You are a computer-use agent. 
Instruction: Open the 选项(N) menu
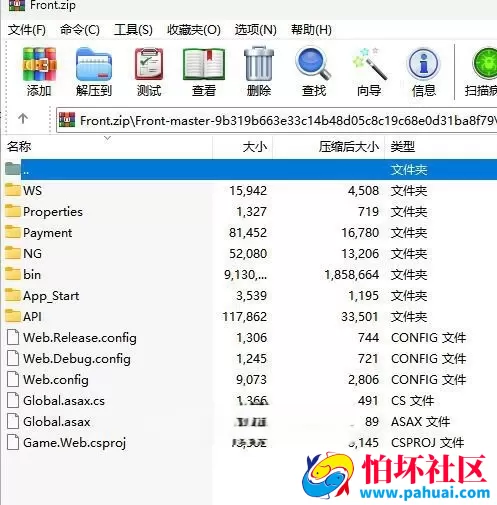[x=256, y=30]
